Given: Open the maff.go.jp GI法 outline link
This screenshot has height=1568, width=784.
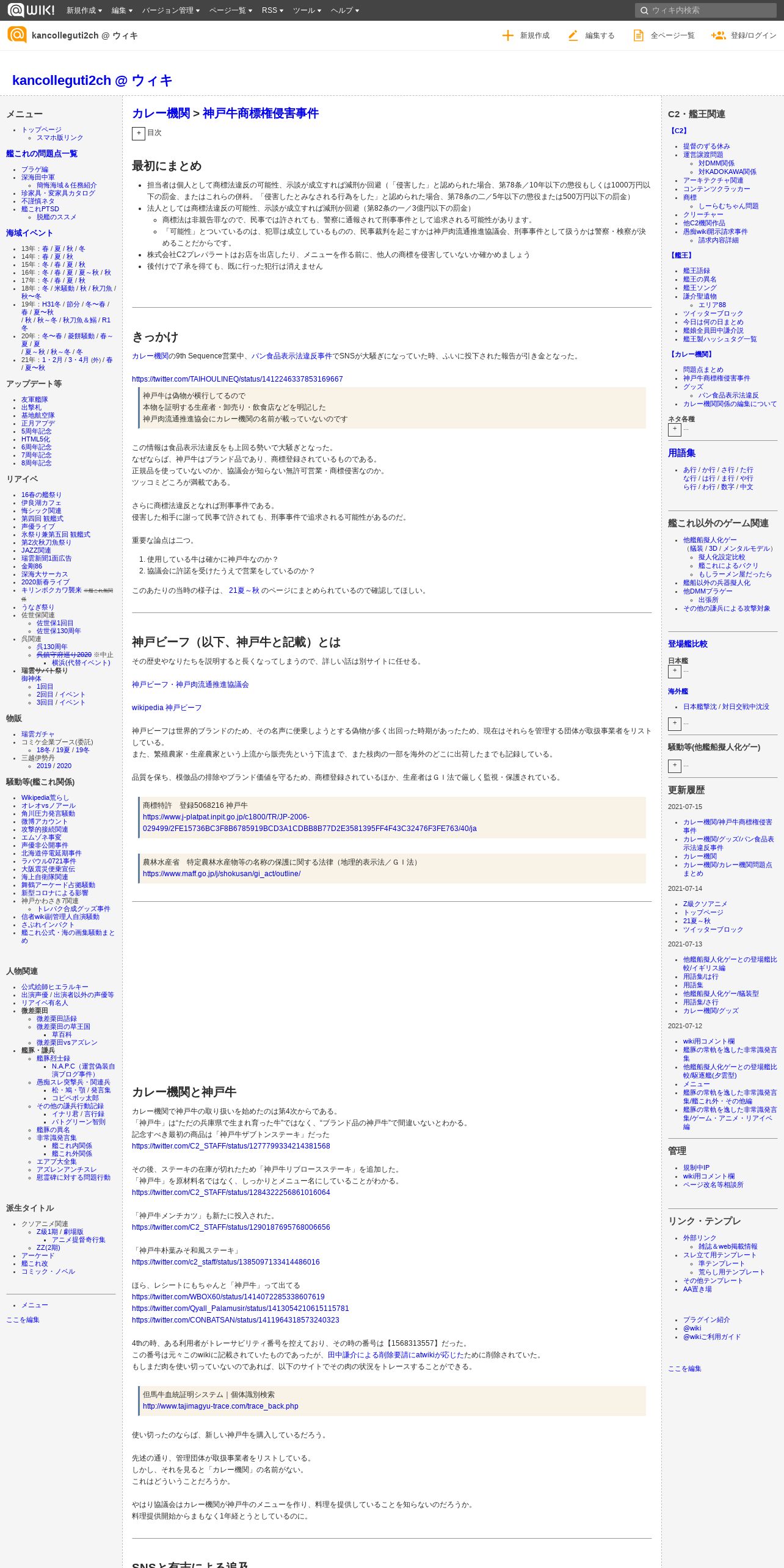Looking at the screenshot, I should click(x=222, y=873).
